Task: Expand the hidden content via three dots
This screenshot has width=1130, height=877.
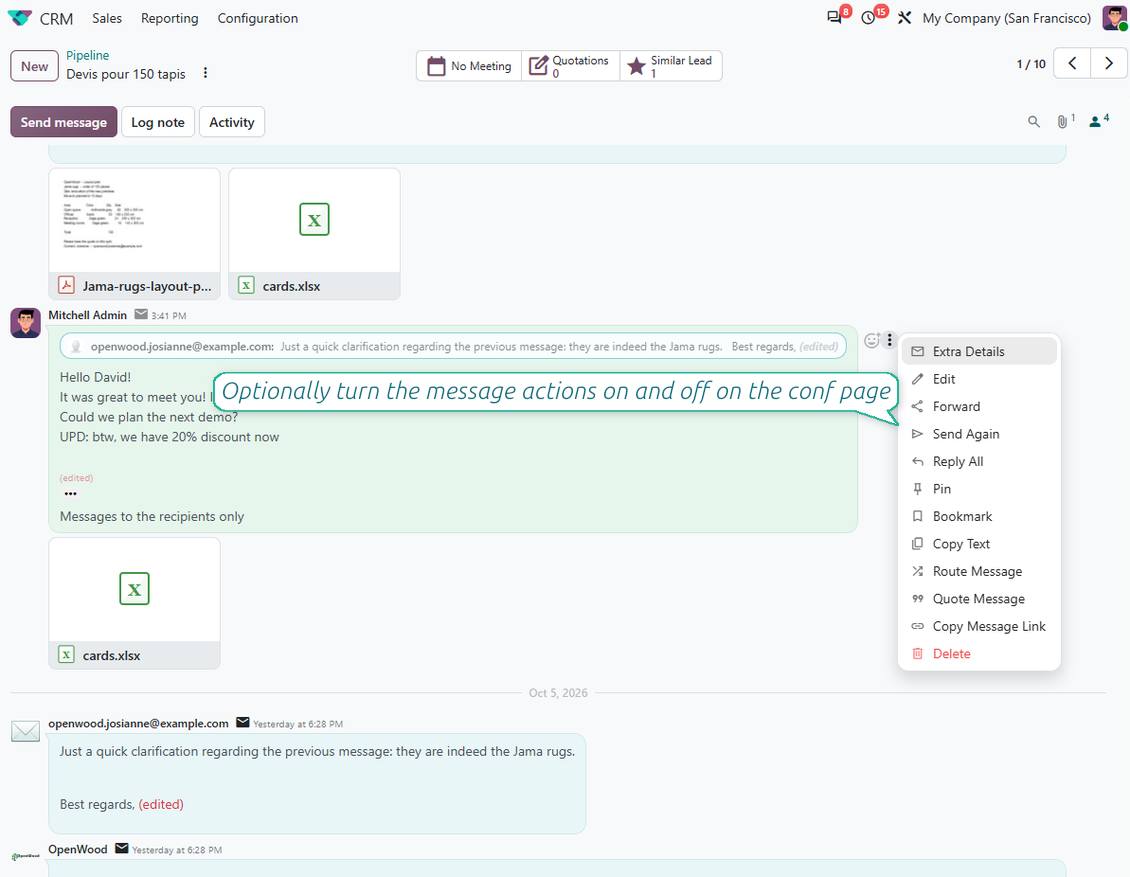Action: coord(70,494)
